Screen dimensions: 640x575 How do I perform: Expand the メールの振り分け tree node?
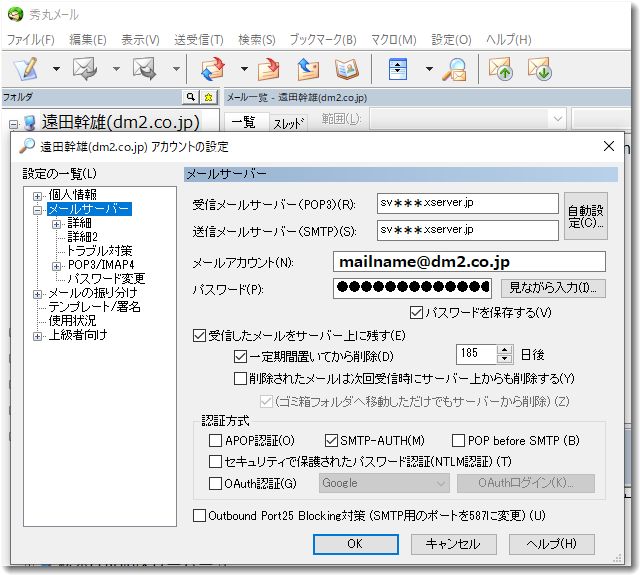coord(37,294)
